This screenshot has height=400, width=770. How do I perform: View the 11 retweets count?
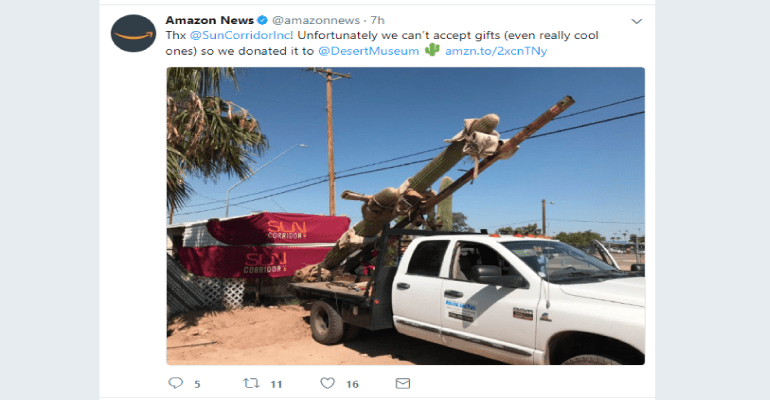[276, 384]
